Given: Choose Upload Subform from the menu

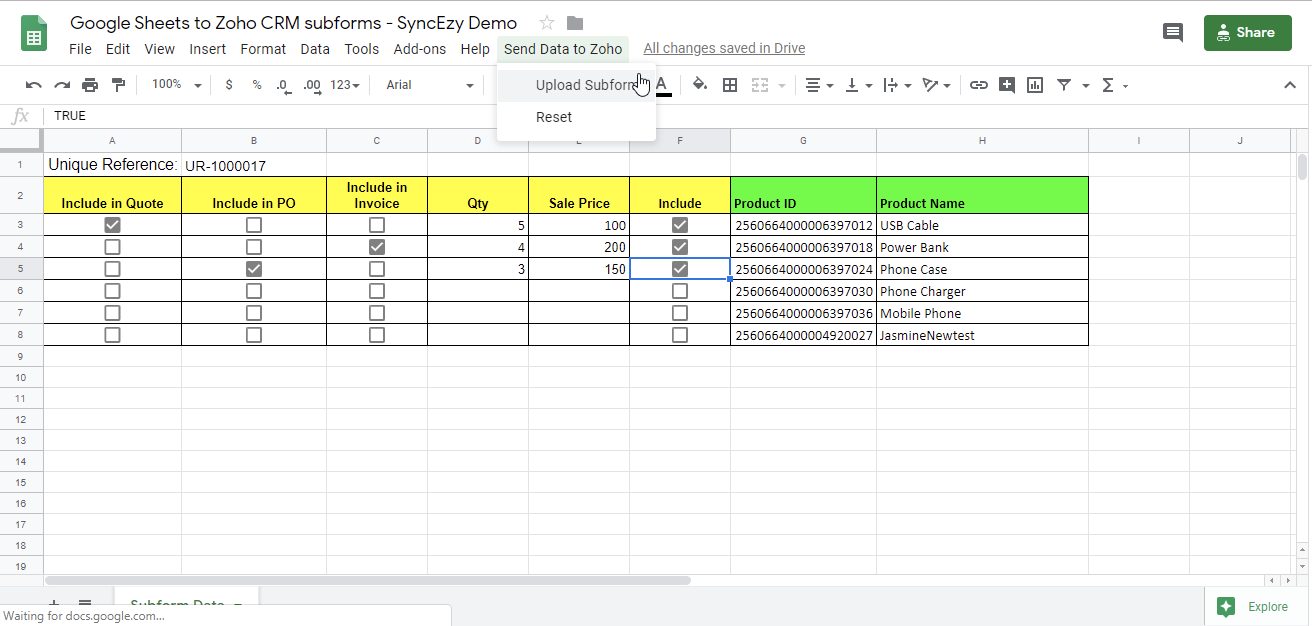Looking at the screenshot, I should pos(585,85).
